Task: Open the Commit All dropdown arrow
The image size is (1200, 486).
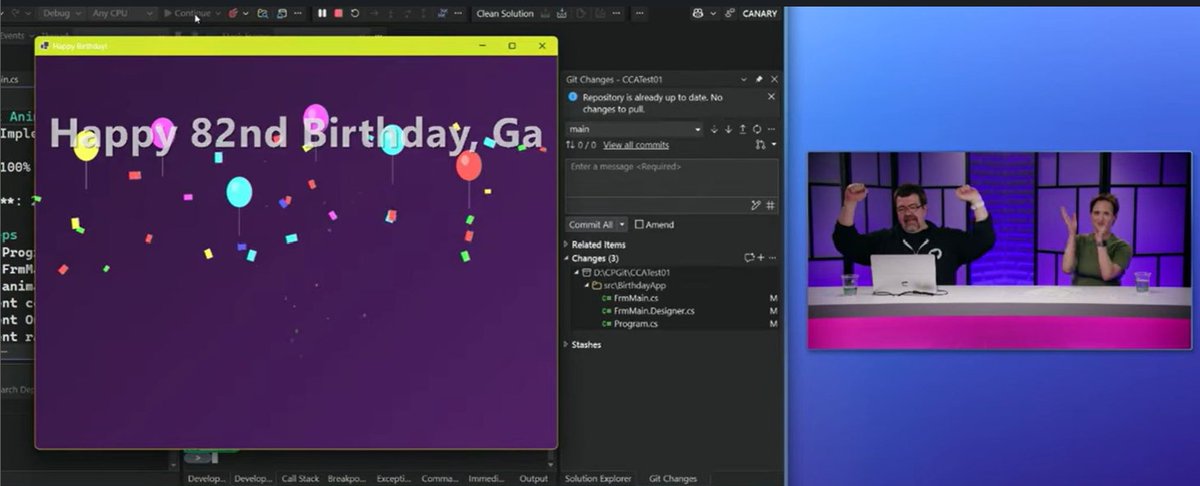Action: [x=623, y=225]
